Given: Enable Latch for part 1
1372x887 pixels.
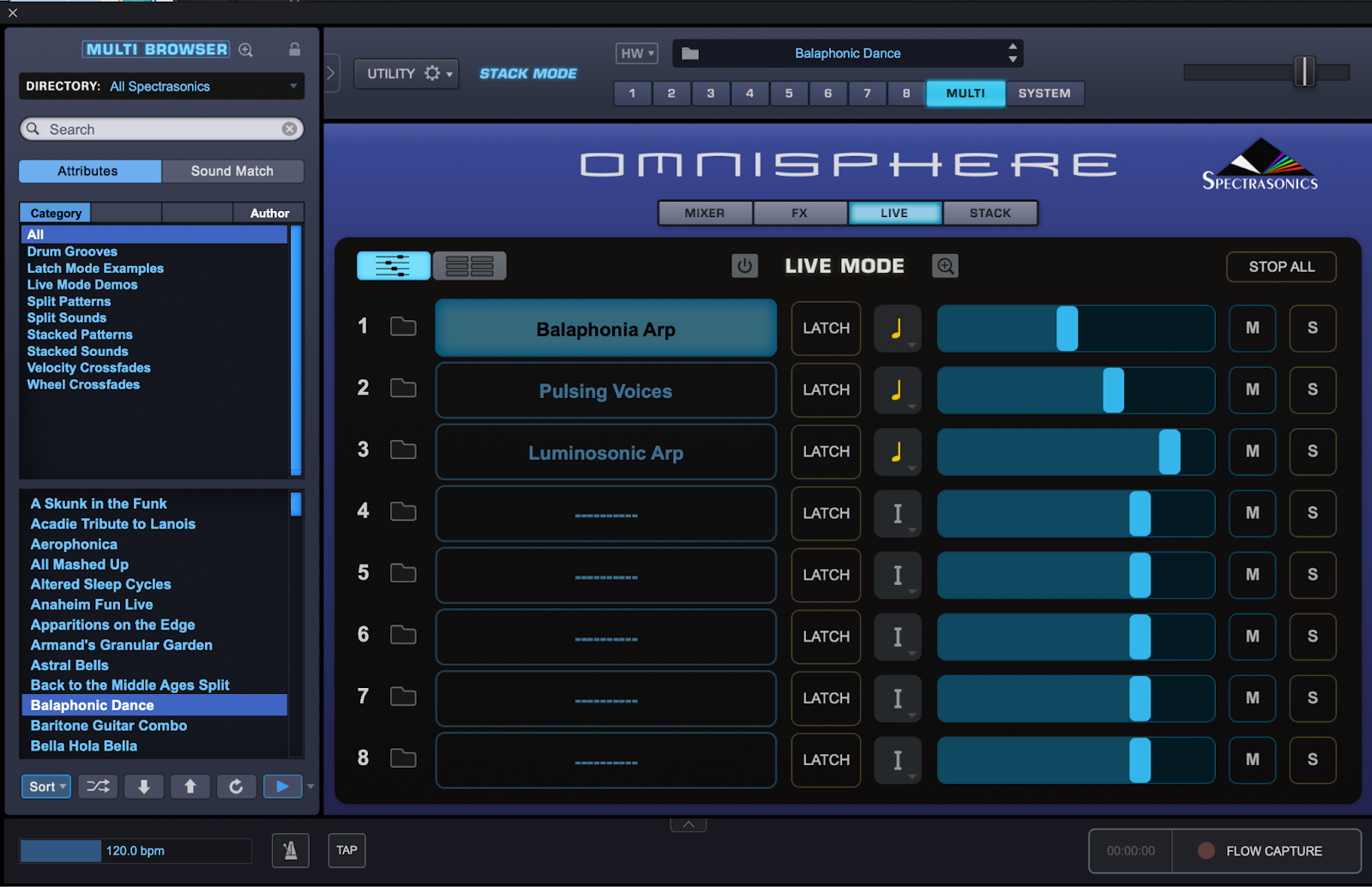Looking at the screenshot, I should point(826,328).
